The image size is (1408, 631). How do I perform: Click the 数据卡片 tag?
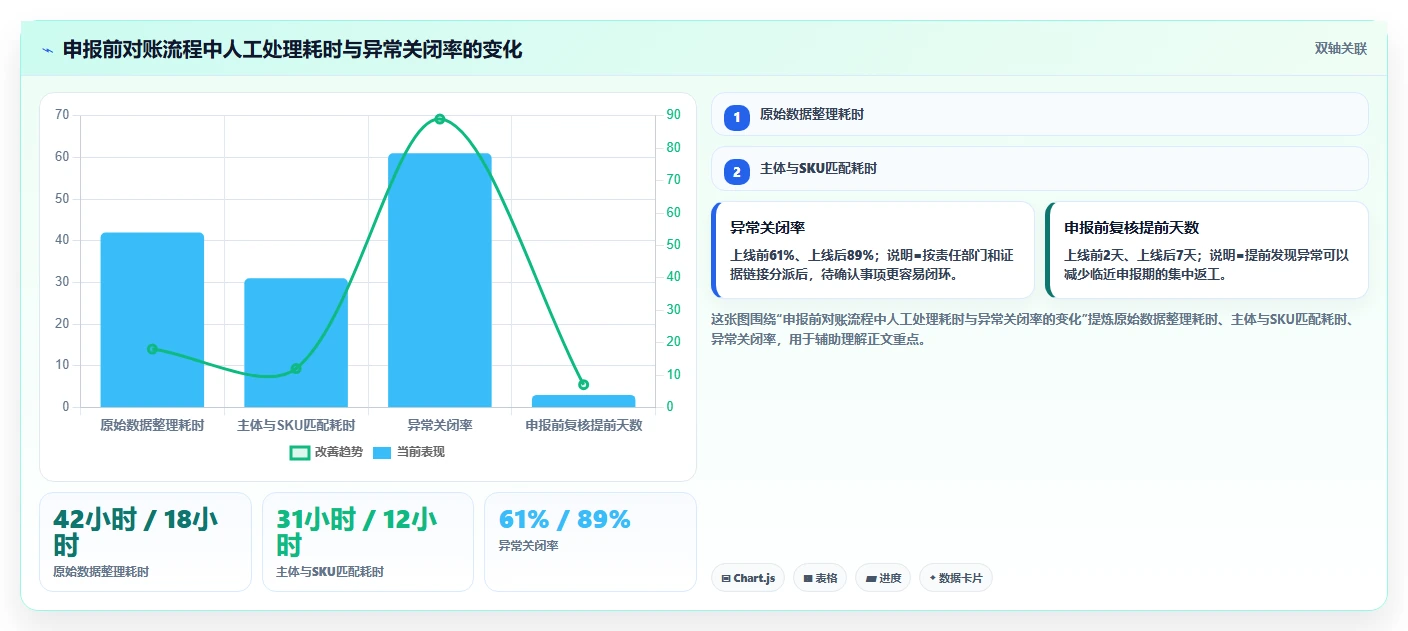coord(956,578)
